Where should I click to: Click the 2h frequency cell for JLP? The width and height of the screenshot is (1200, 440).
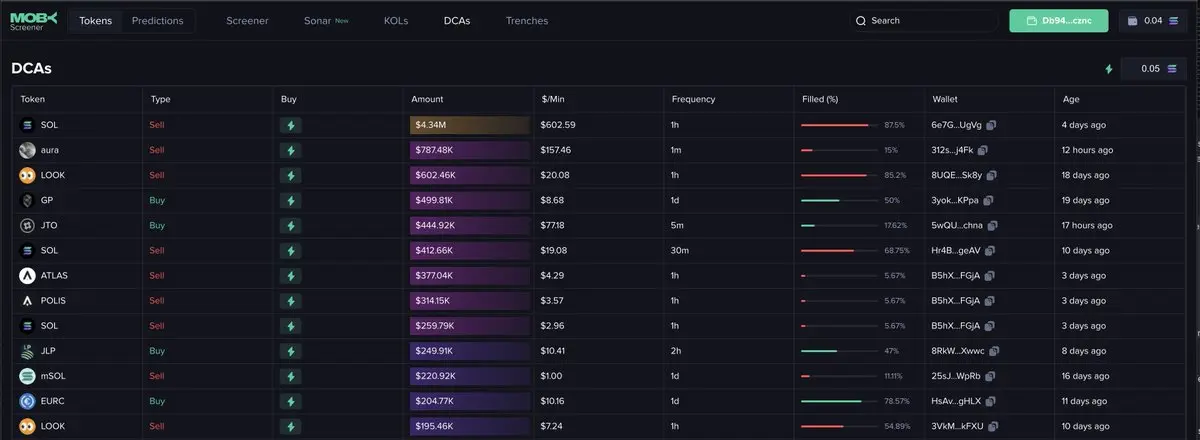pyautogui.click(x=676, y=351)
